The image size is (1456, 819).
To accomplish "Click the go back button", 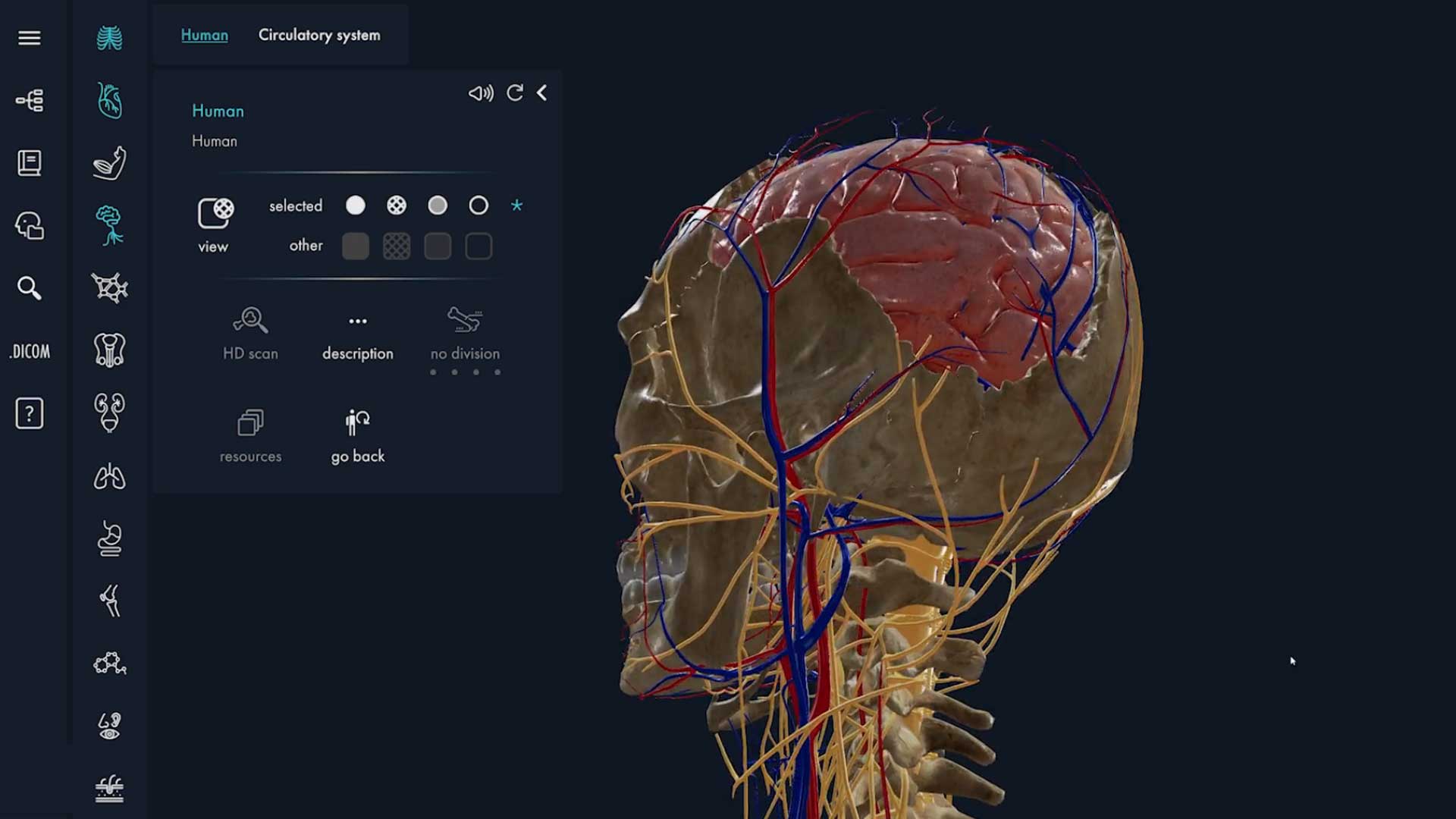I will pos(358,436).
